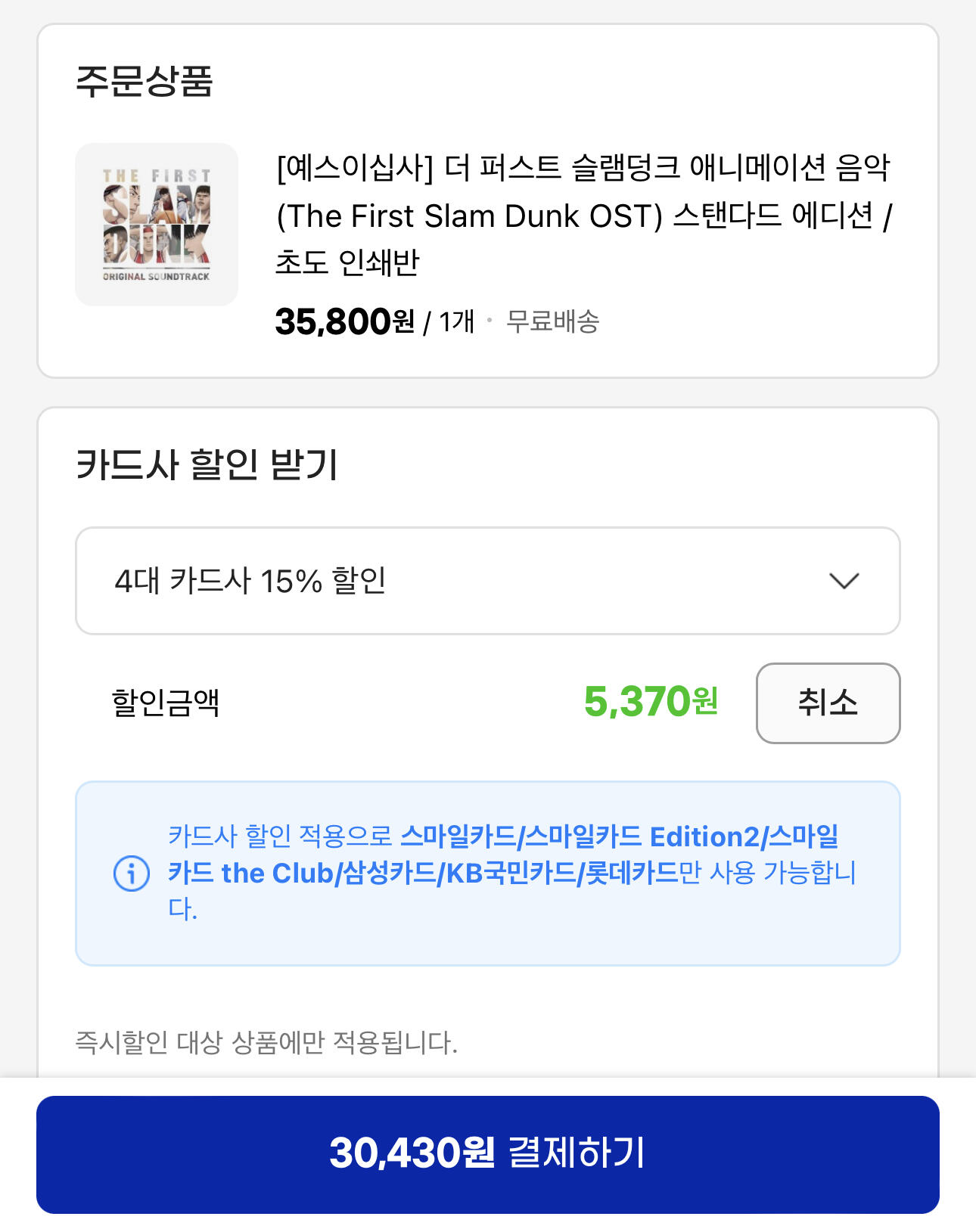Click the Slam Dunk OST album thumbnail

click(x=157, y=225)
